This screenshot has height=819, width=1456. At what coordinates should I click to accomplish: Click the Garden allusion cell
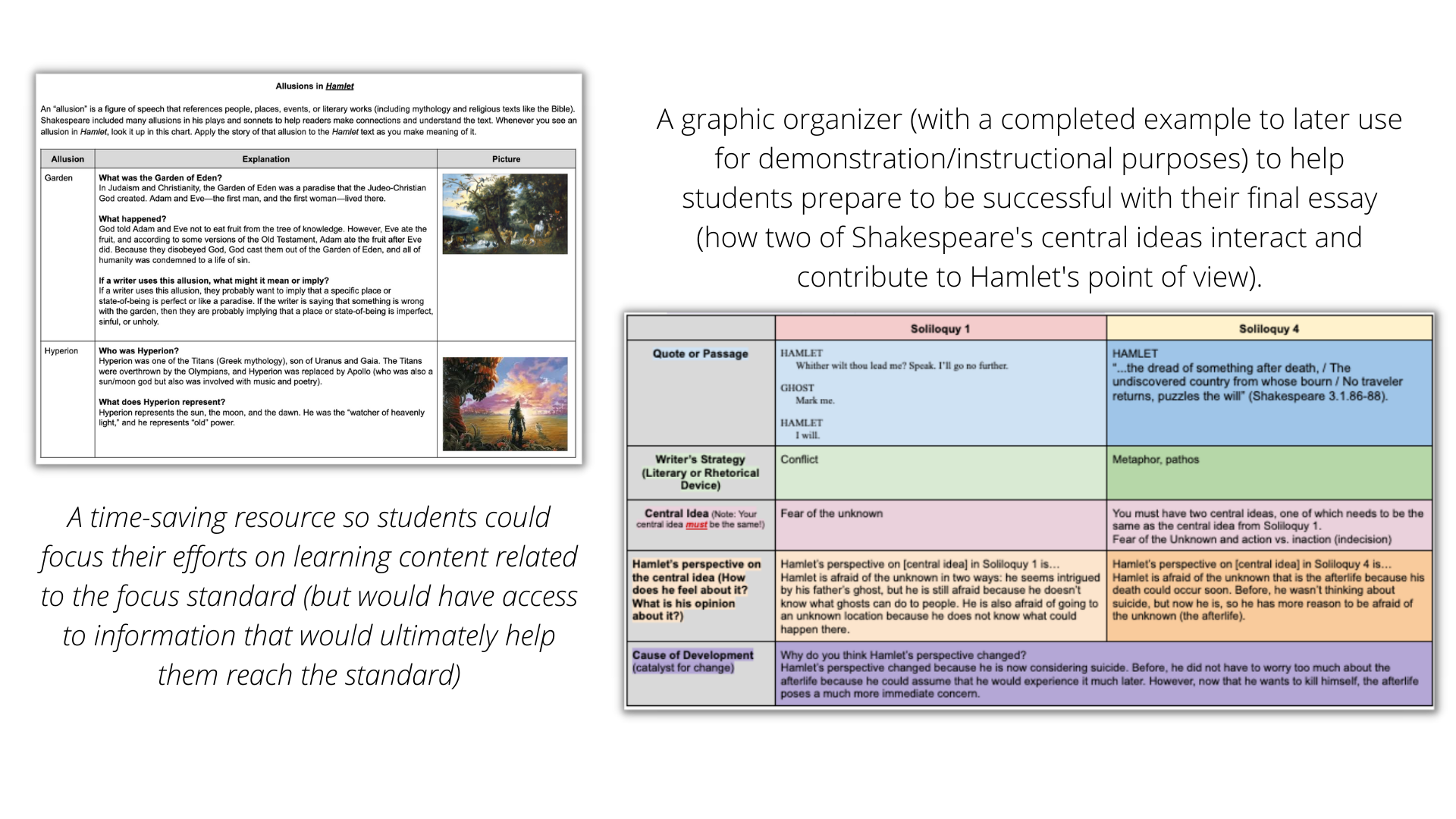pos(59,178)
